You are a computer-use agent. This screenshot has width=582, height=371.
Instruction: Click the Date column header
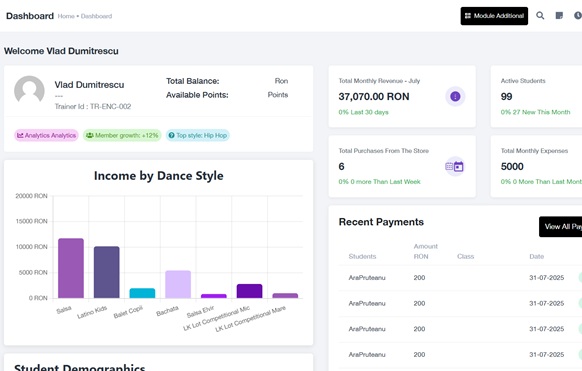click(x=536, y=256)
